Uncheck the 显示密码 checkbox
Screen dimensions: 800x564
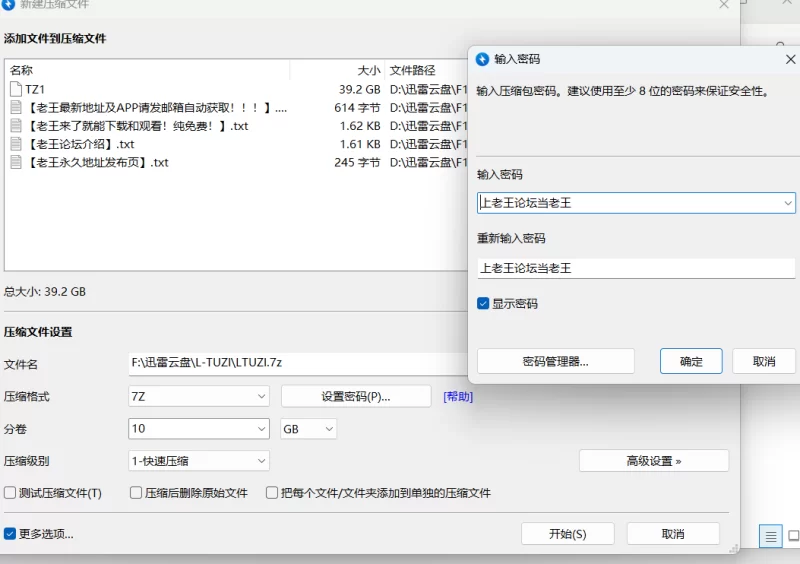483,304
